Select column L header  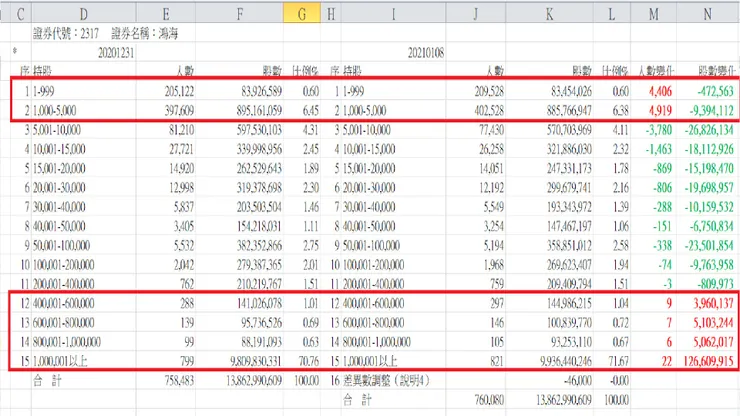coord(612,14)
